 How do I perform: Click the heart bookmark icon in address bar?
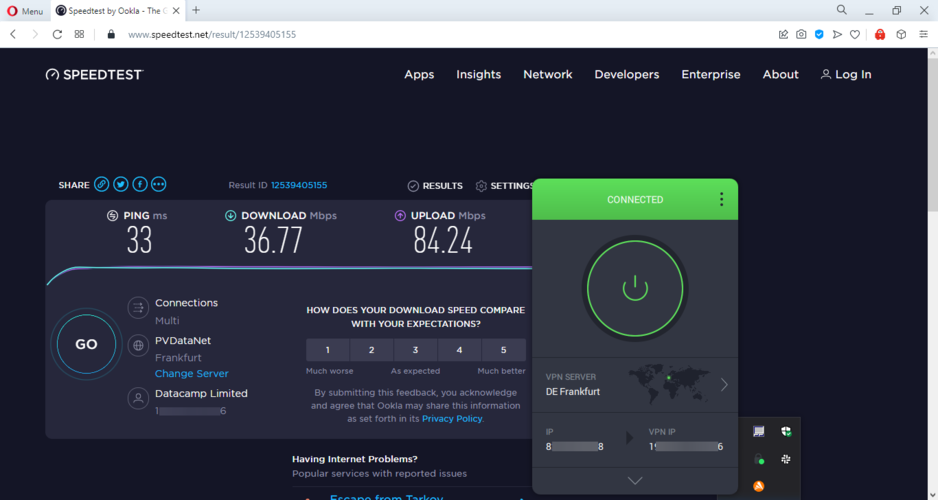[855, 34]
